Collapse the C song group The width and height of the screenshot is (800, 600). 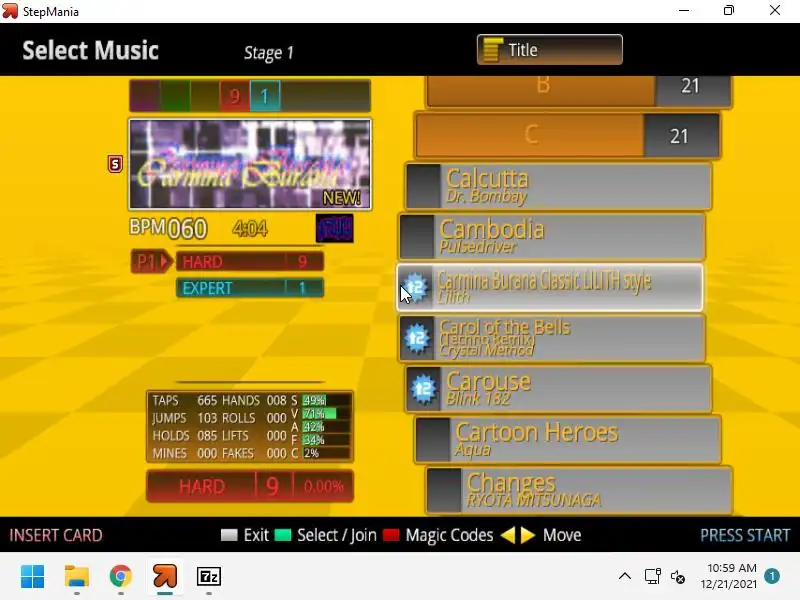click(568, 135)
